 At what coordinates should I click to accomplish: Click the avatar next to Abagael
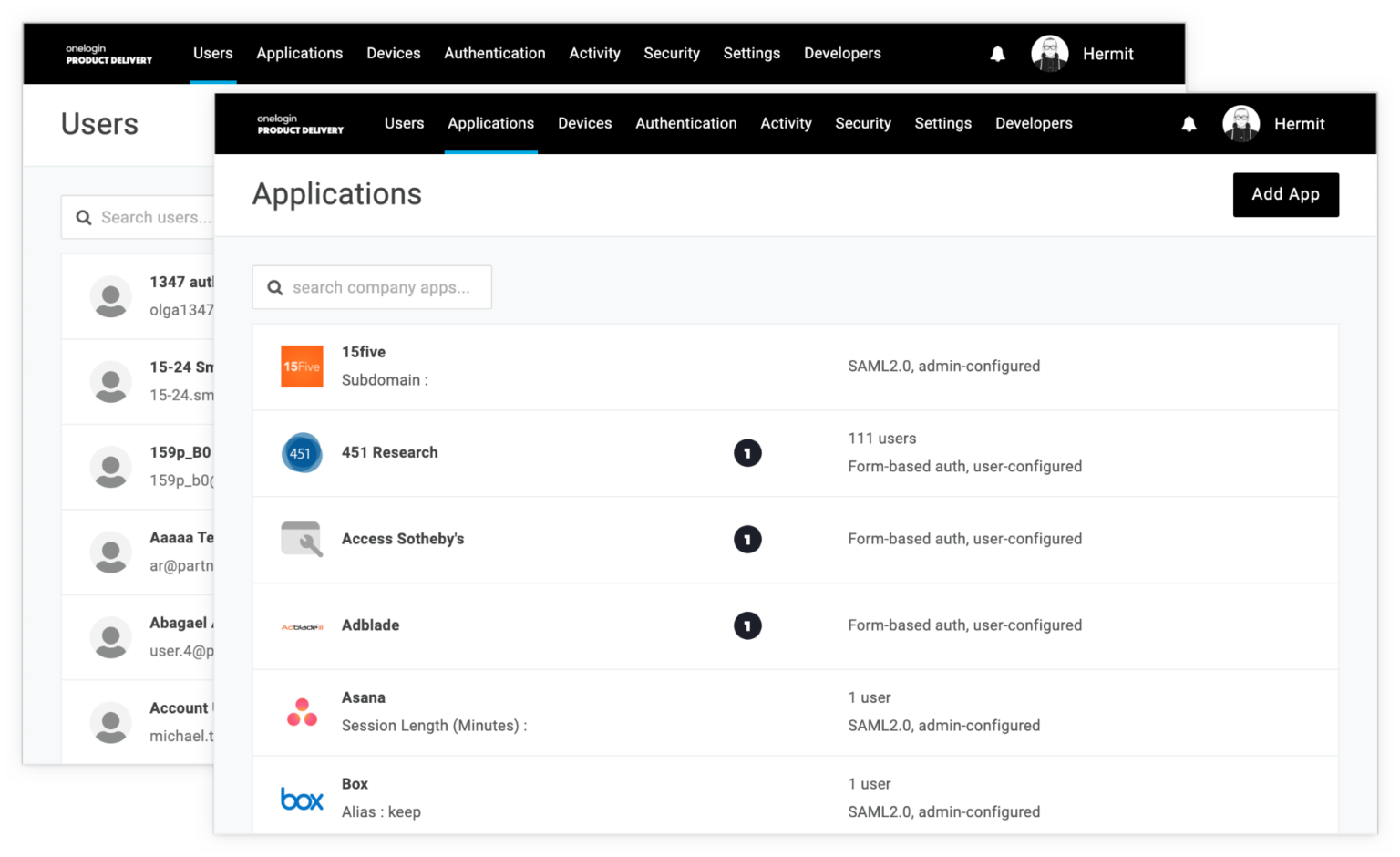click(110, 638)
